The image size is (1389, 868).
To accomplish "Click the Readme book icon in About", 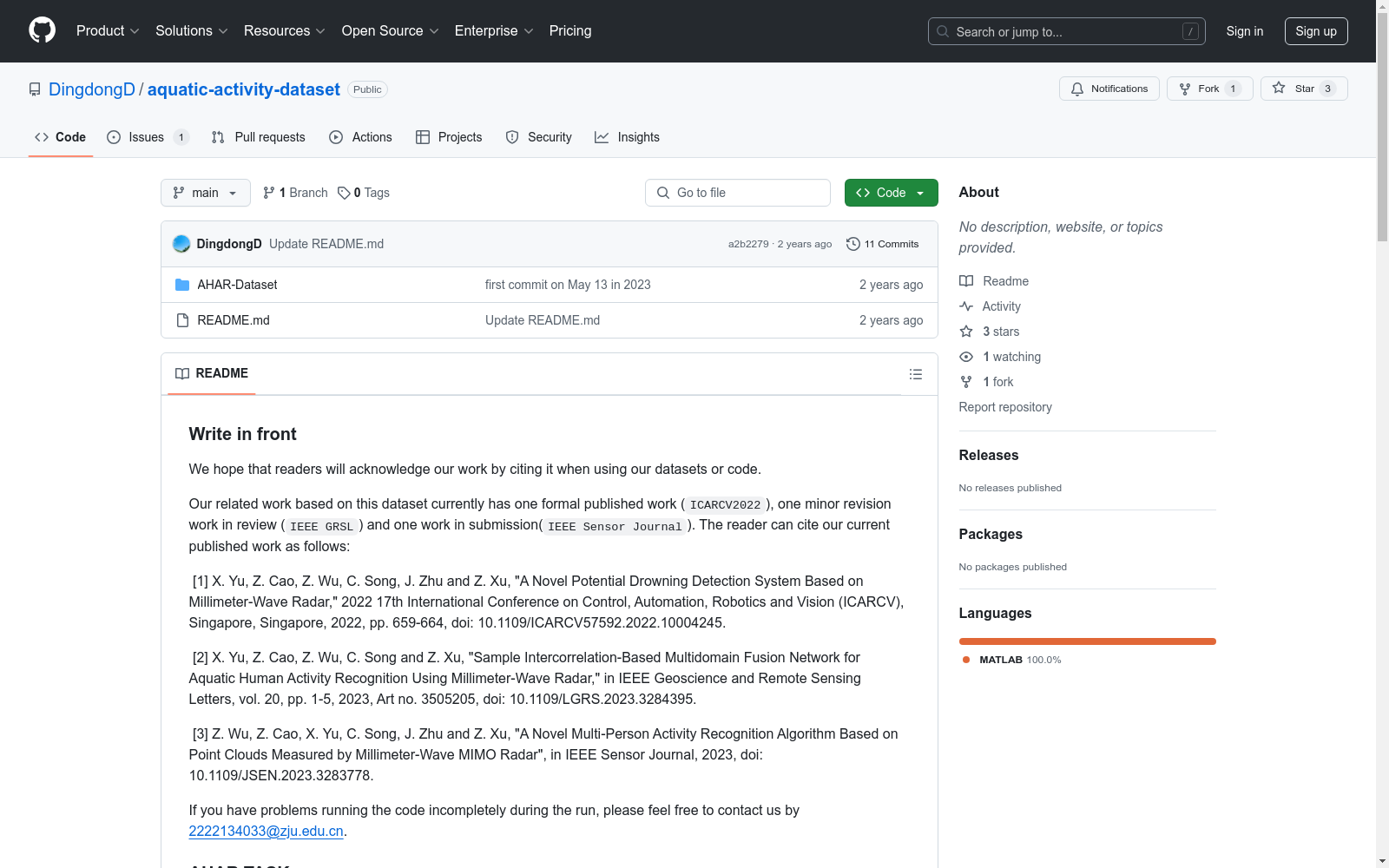I will (966, 281).
